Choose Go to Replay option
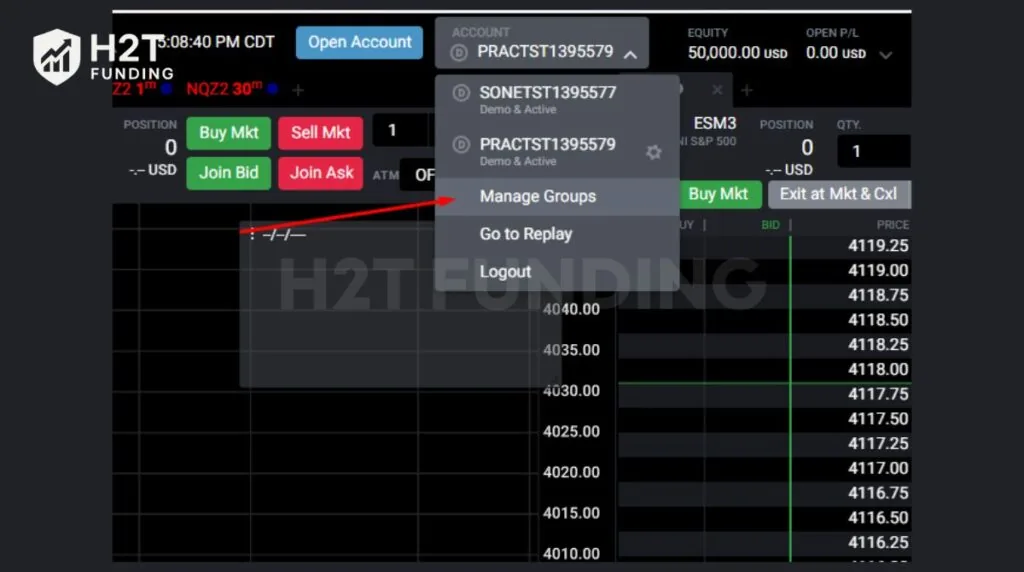This screenshot has height=572, width=1024. click(x=556, y=234)
